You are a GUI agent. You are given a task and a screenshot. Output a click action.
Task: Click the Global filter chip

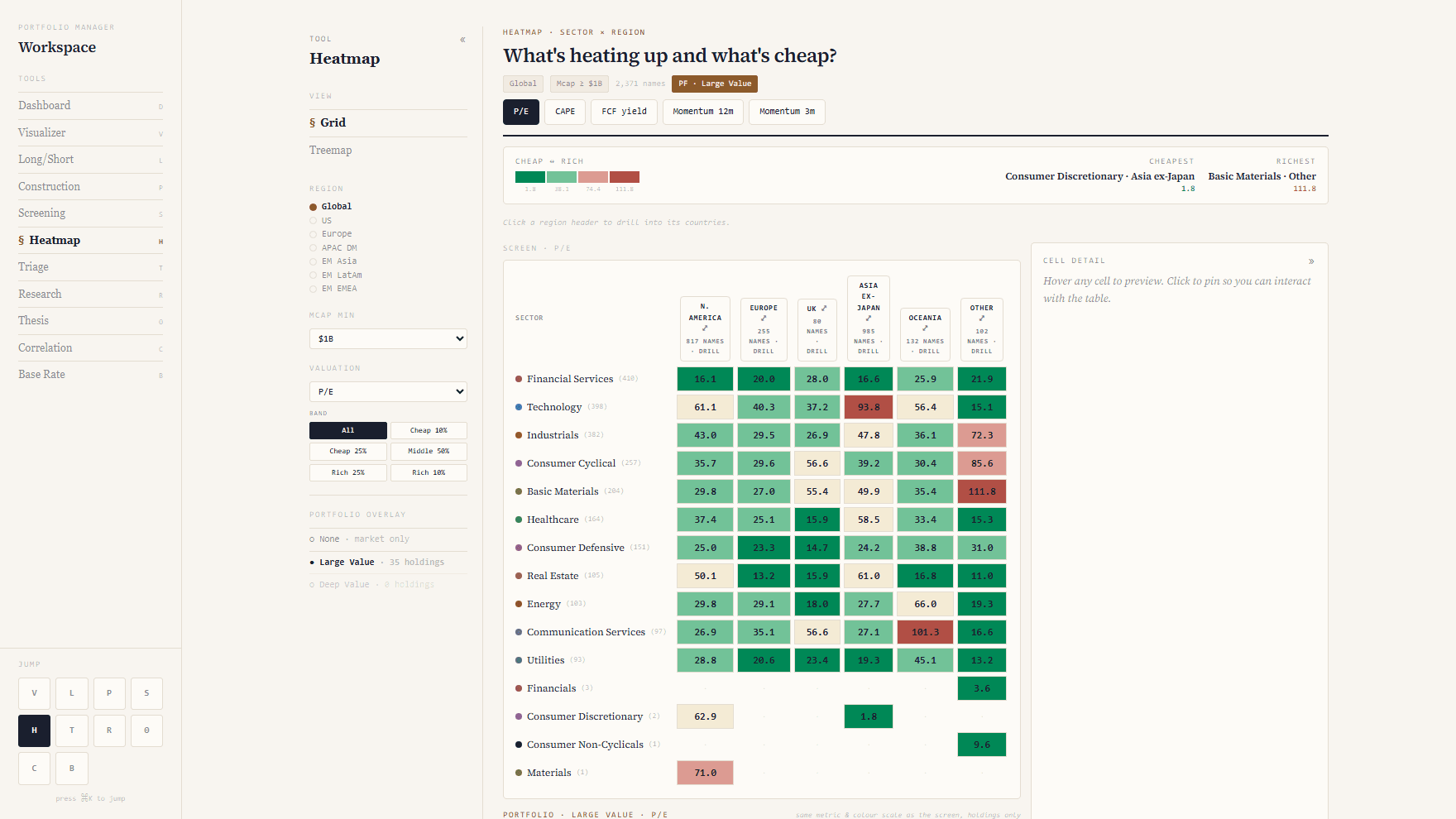point(523,84)
